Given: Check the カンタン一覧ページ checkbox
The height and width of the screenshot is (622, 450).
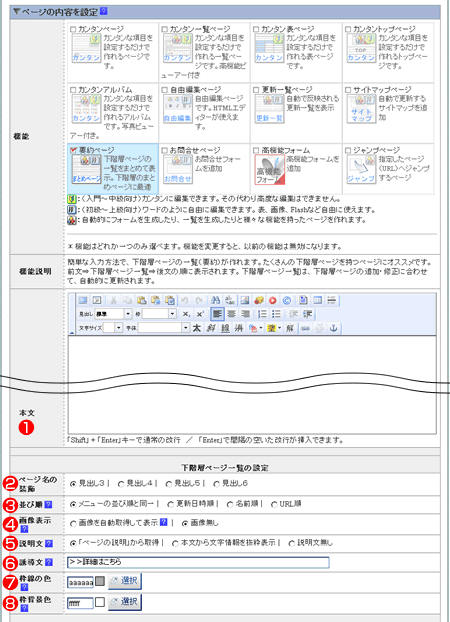Looking at the screenshot, I should pyautogui.click(x=165, y=29).
